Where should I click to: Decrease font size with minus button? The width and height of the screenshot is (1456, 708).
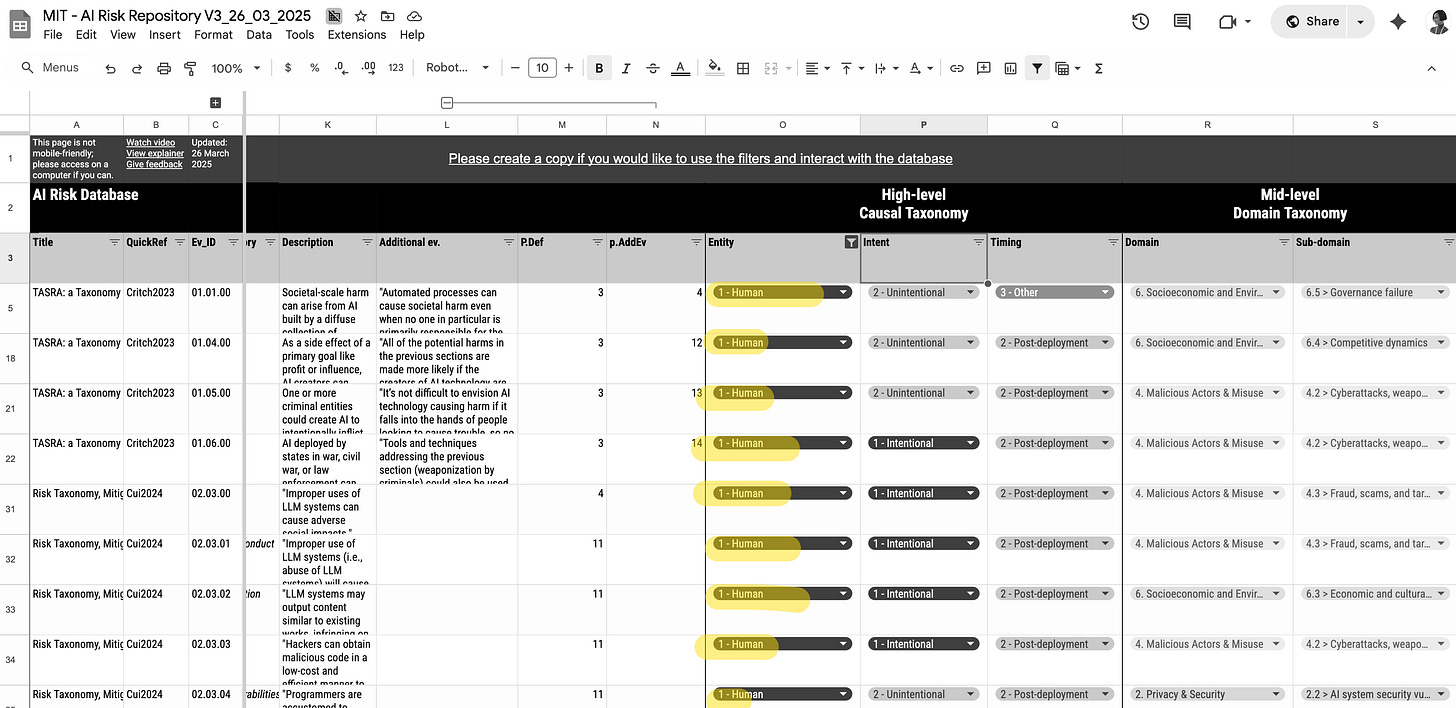[515, 68]
